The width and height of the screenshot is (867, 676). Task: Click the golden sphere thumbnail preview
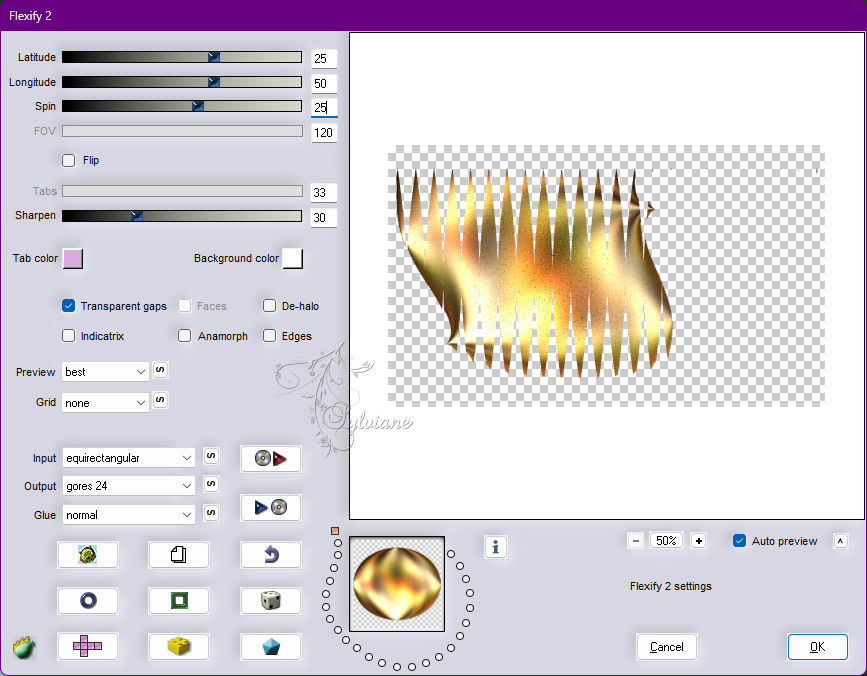pos(397,584)
